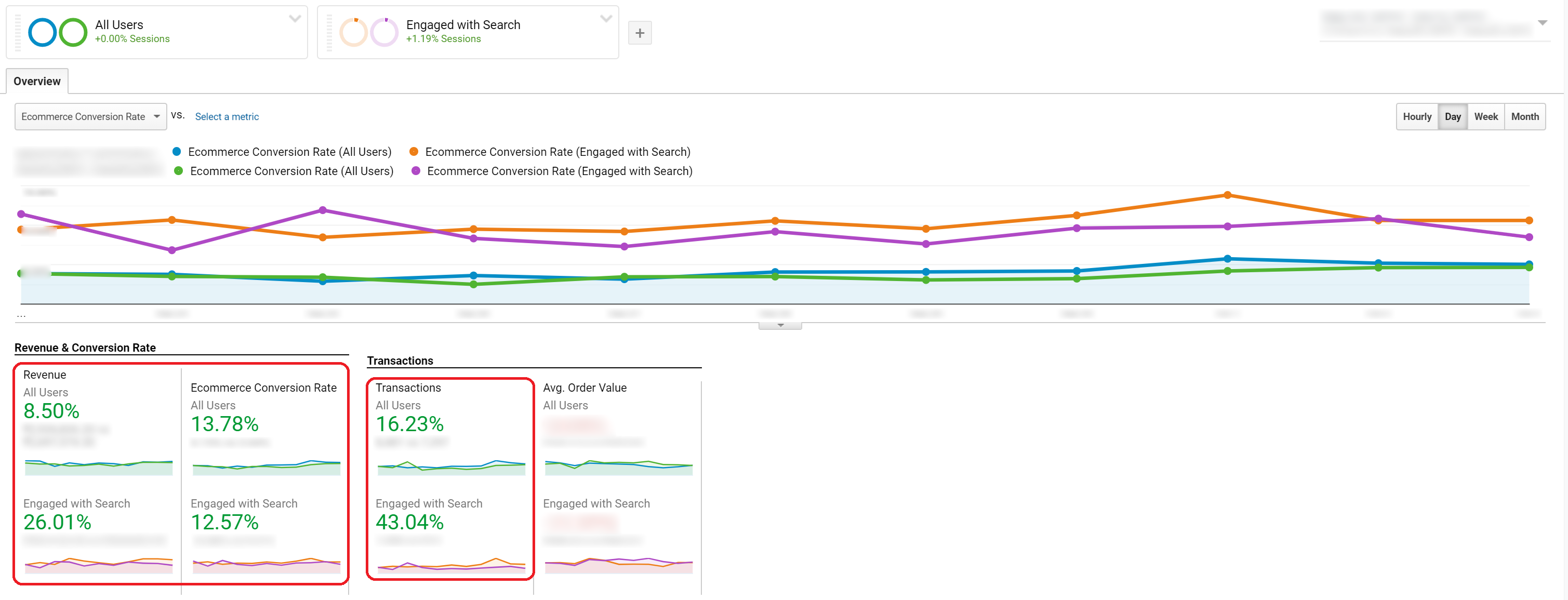The height and width of the screenshot is (600, 1568).
Task: Open the date range dropdown arrow
Action: (x=1542, y=22)
